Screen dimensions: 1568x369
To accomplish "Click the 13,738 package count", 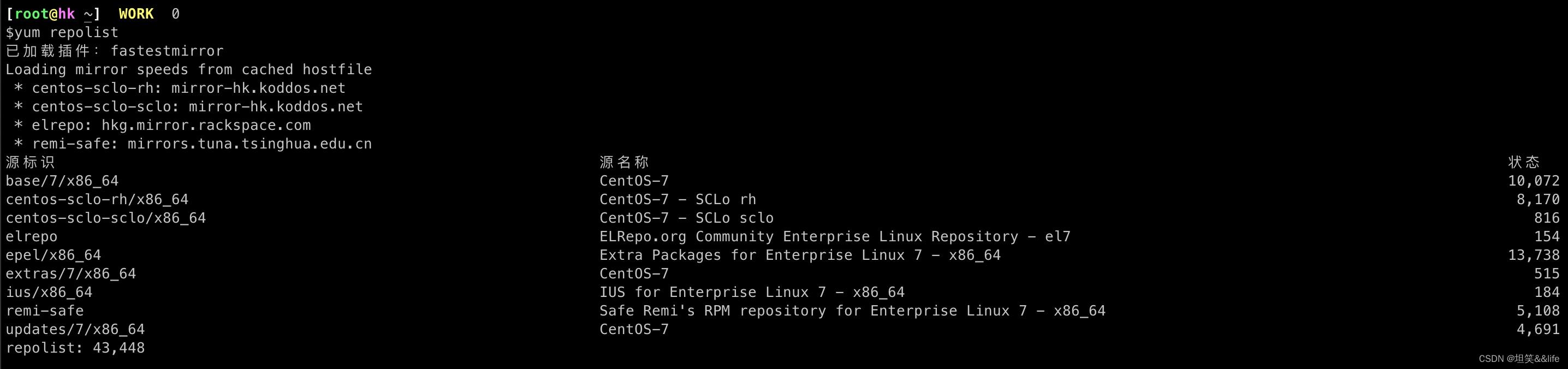I will point(1533,255).
